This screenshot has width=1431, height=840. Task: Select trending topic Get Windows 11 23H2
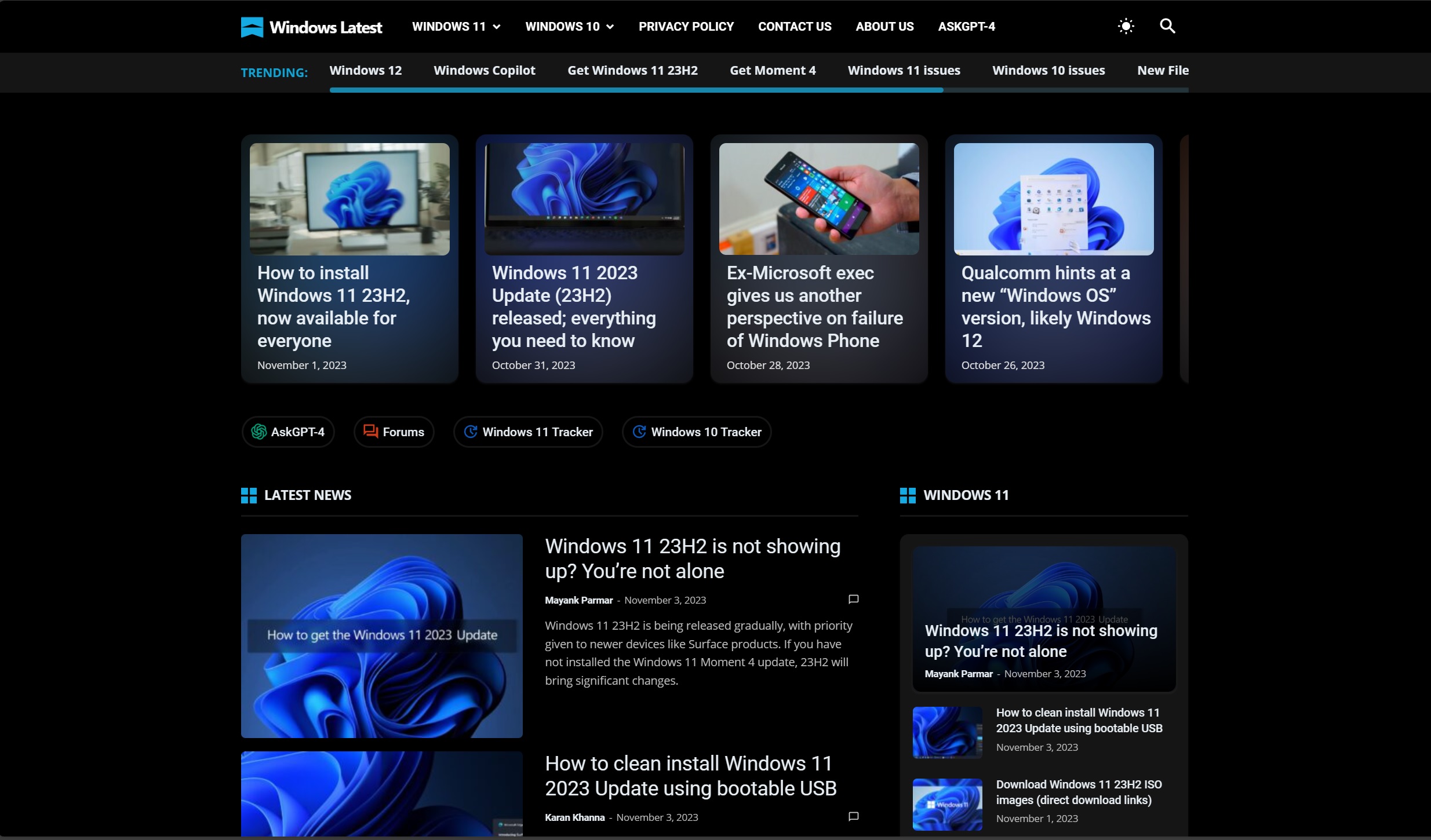[x=632, y=70]
